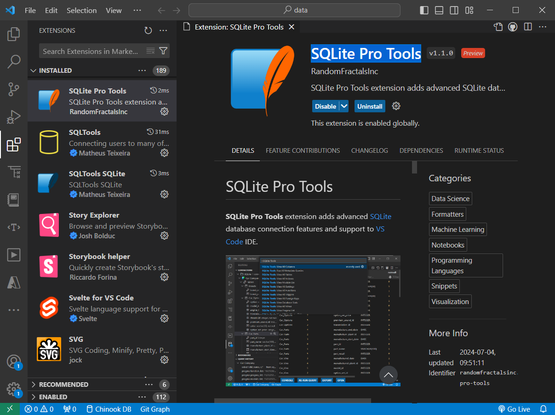The width and height of the screenshot is (555, 415).
Task: Show additional activity bar views ellipsis
Action: click(13, 310)
